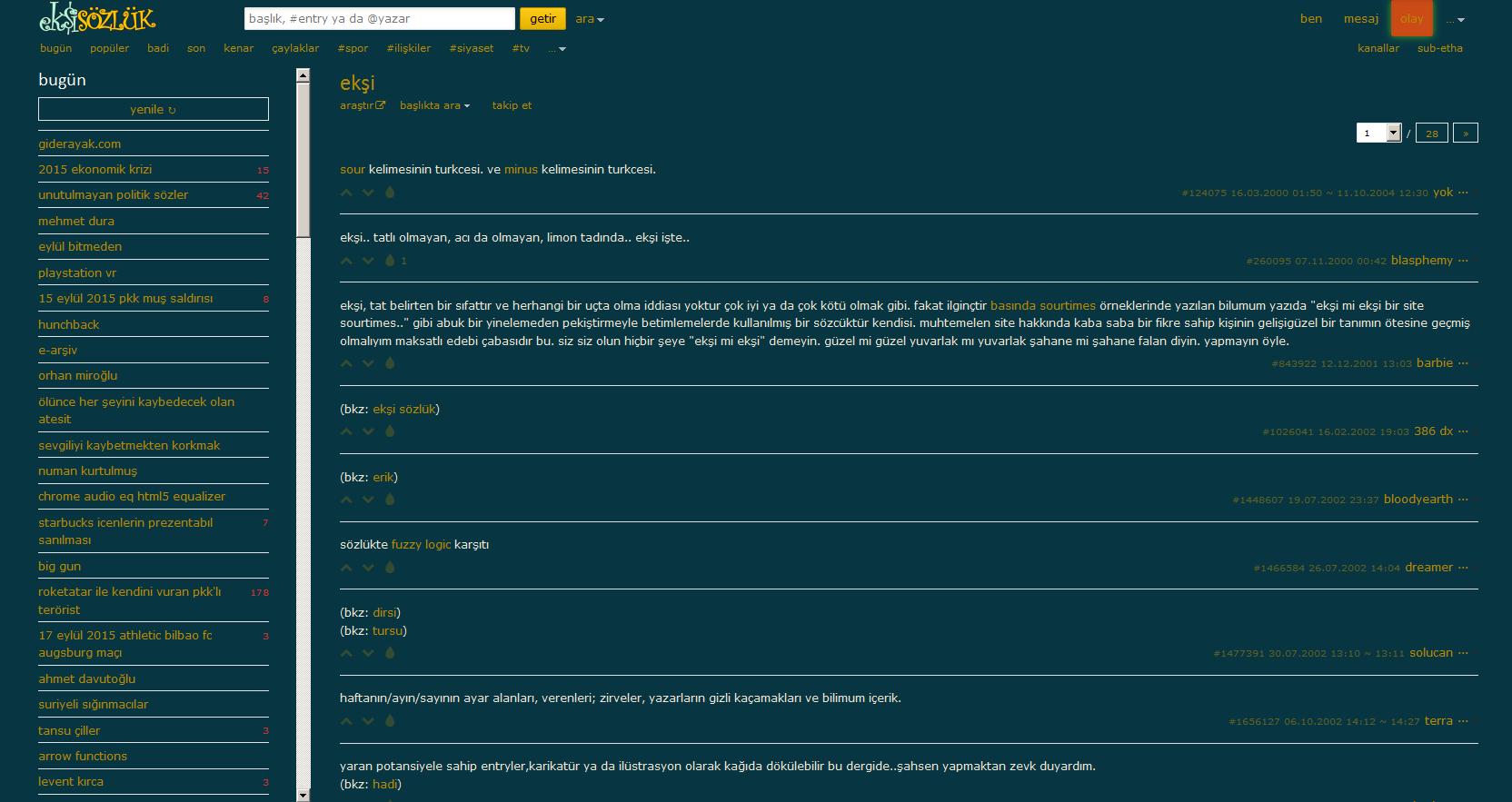This screenshot has width=1512, height=802.
Task: Click the olay notifications button
Action: [x=1412, y=18]
